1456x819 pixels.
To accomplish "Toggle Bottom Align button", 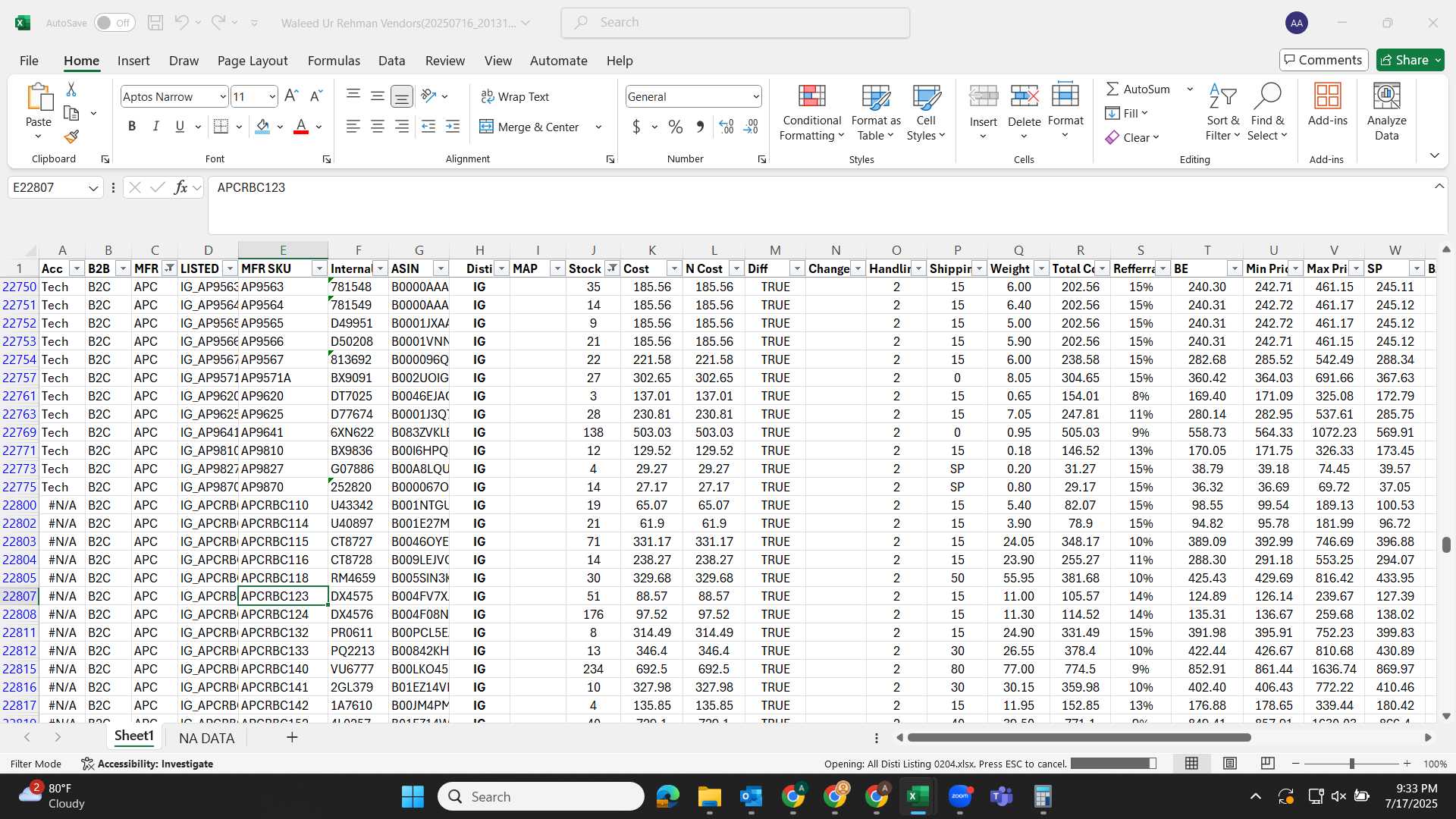I will [401, 96].
